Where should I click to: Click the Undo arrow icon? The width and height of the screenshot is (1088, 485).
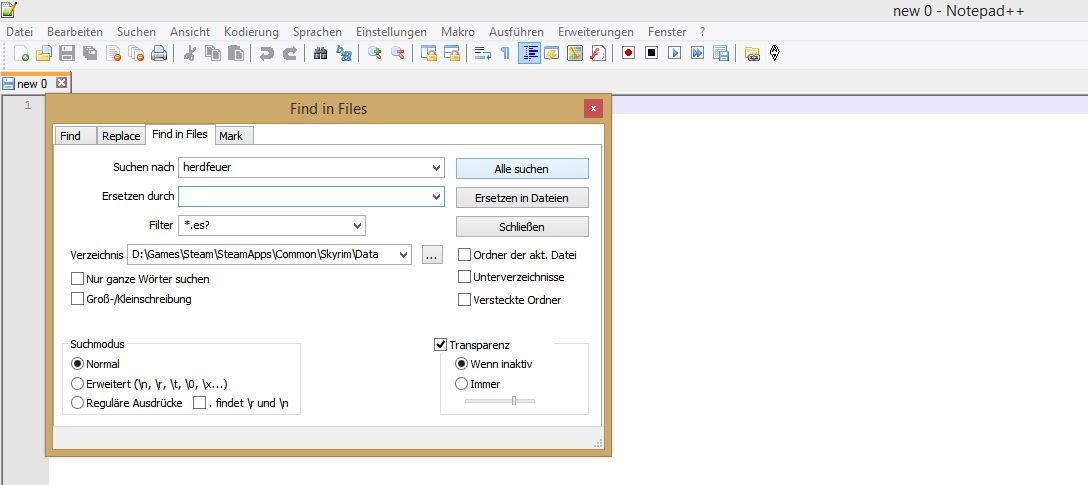[266, 54]
